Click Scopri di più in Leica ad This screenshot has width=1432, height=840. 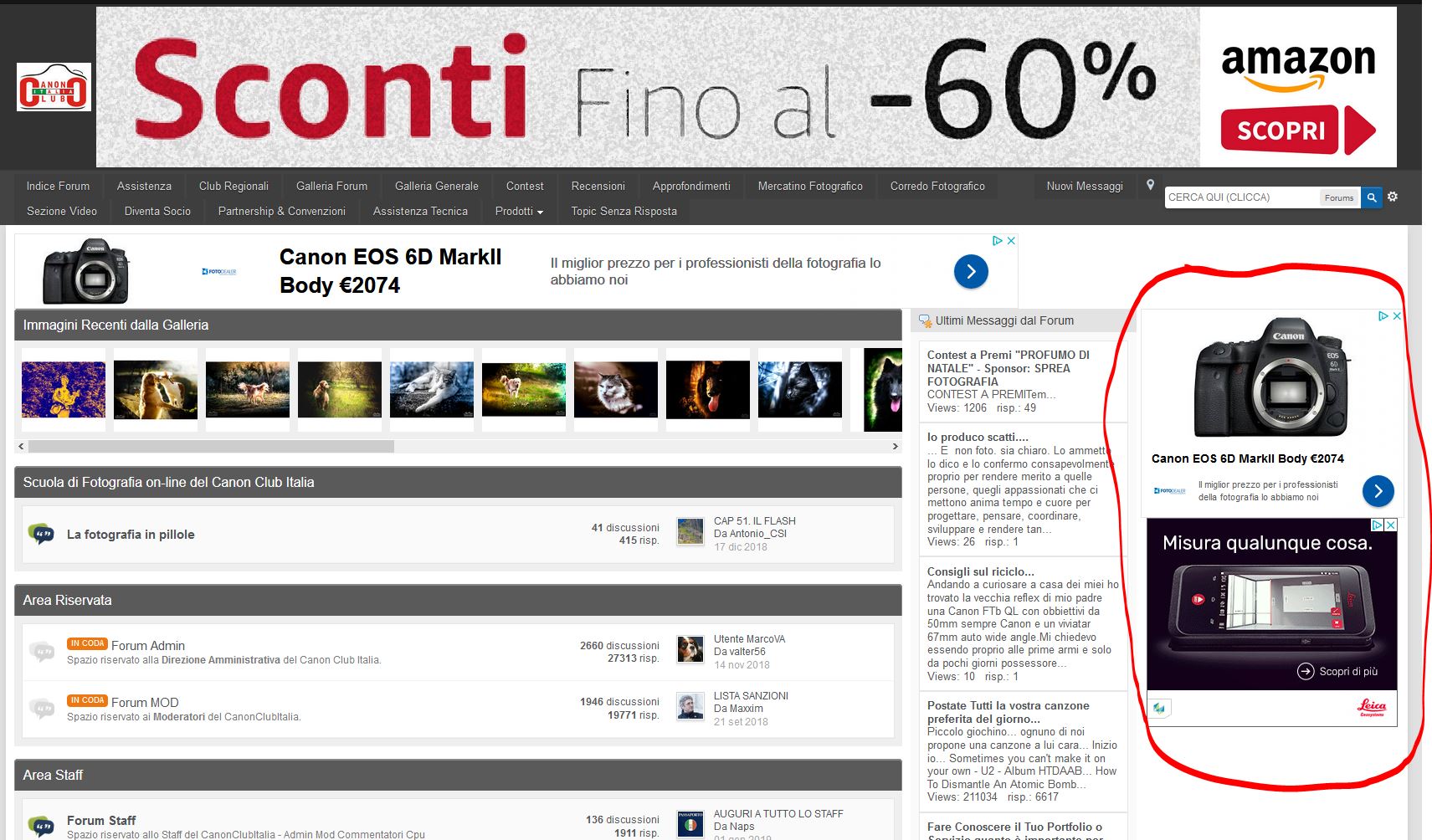click(x=1337, y=671)
